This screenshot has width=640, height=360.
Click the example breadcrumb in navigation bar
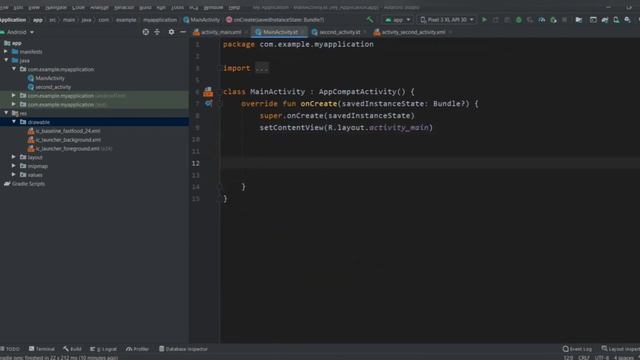[x=126, y=20]
